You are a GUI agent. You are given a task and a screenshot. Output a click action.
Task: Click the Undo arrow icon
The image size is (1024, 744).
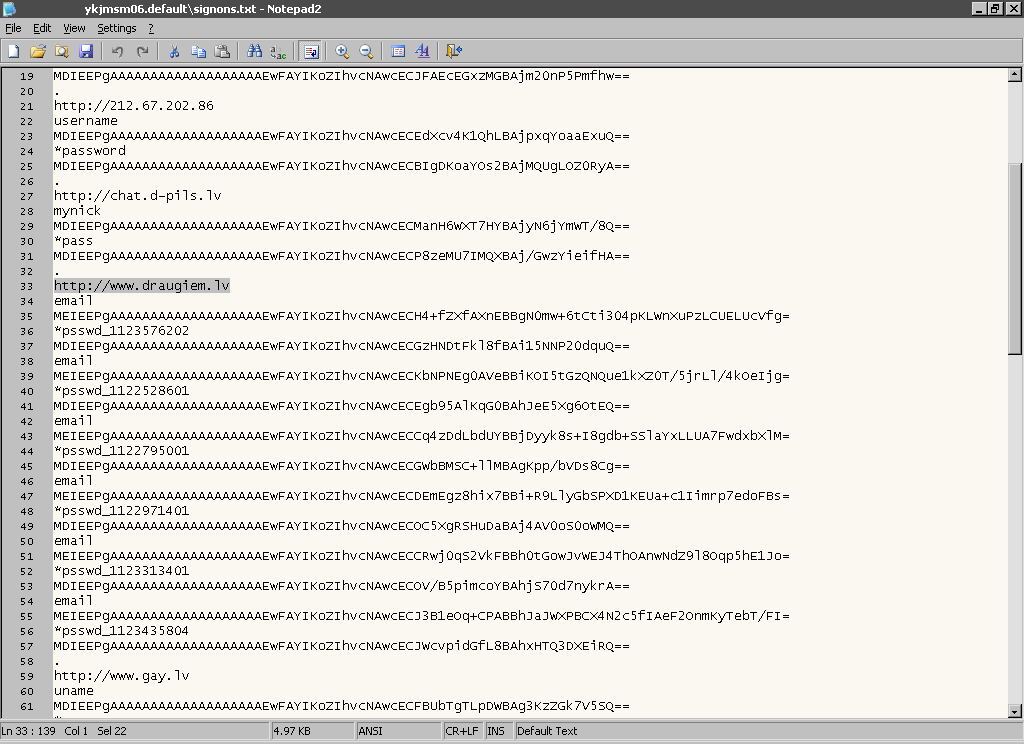pos(118,51)
